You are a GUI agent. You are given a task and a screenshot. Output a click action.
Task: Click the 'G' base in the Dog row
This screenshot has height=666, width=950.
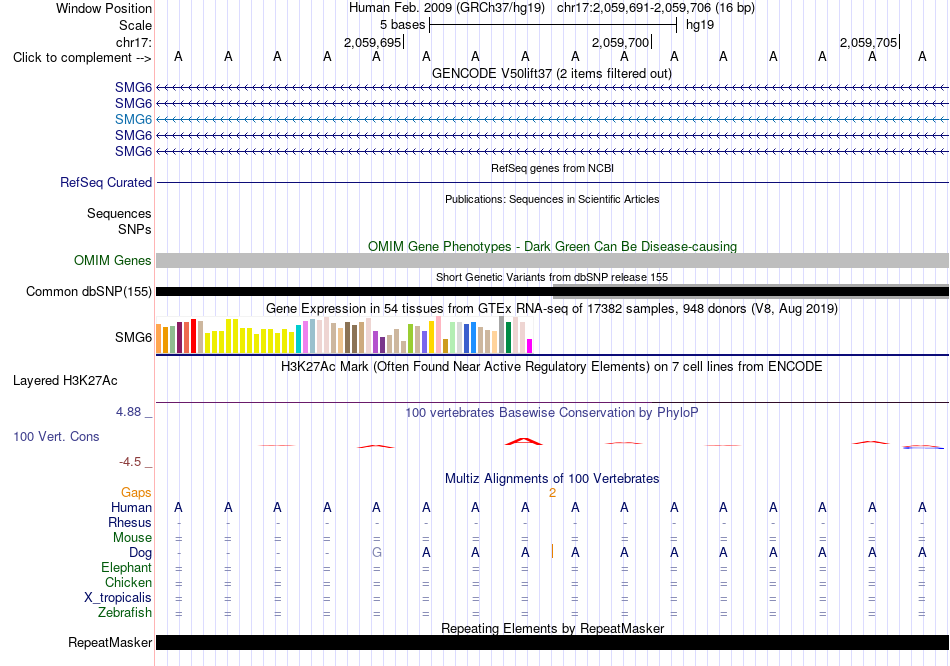[376, 552]
